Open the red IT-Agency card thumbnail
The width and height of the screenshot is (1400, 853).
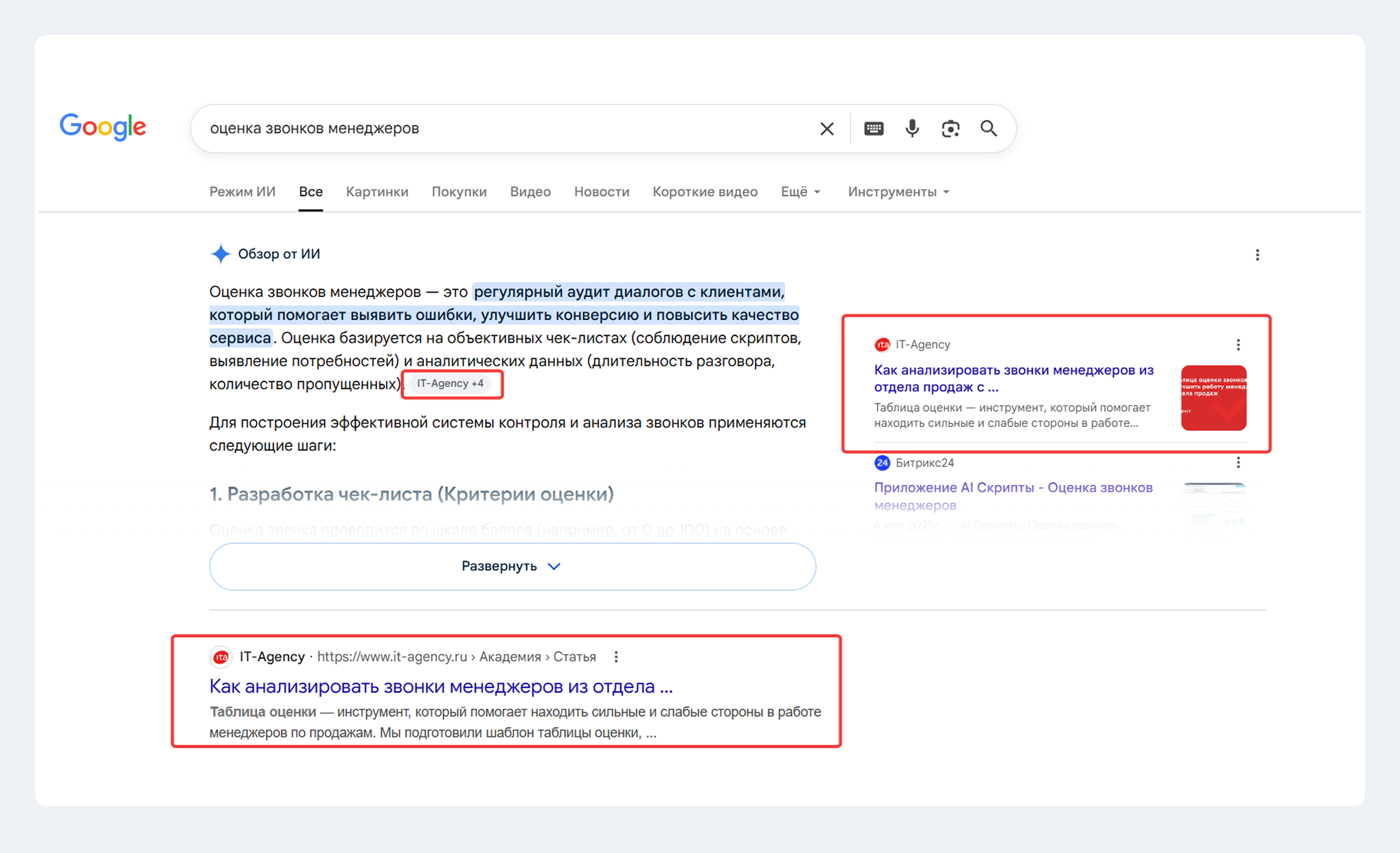1214,398
